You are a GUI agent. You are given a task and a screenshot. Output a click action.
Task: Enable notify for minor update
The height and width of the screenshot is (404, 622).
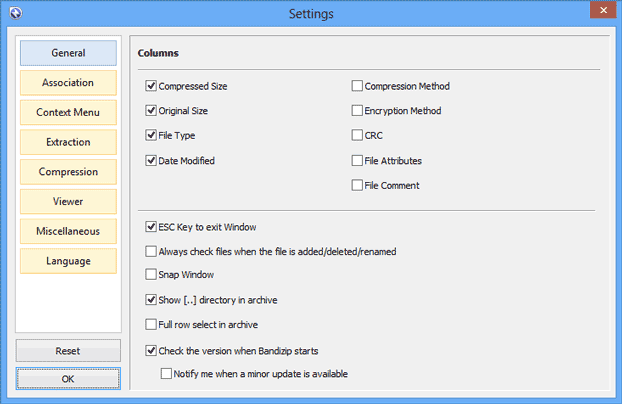click(x=166, y=374)
